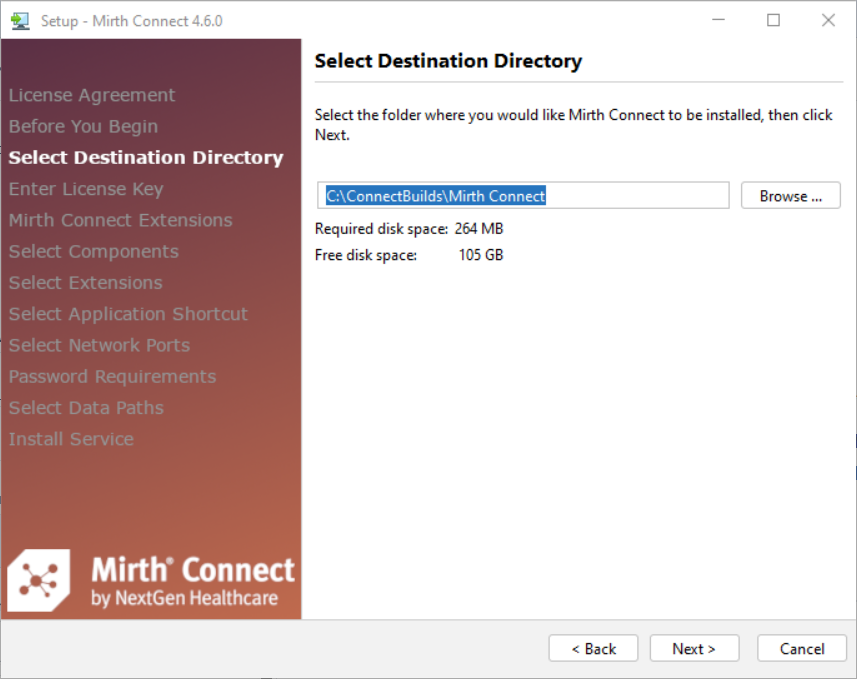This screenshot has height=679, width=857.
Task: Select the License Agreement step in sidebar
Action: click(x=92, y=95)
